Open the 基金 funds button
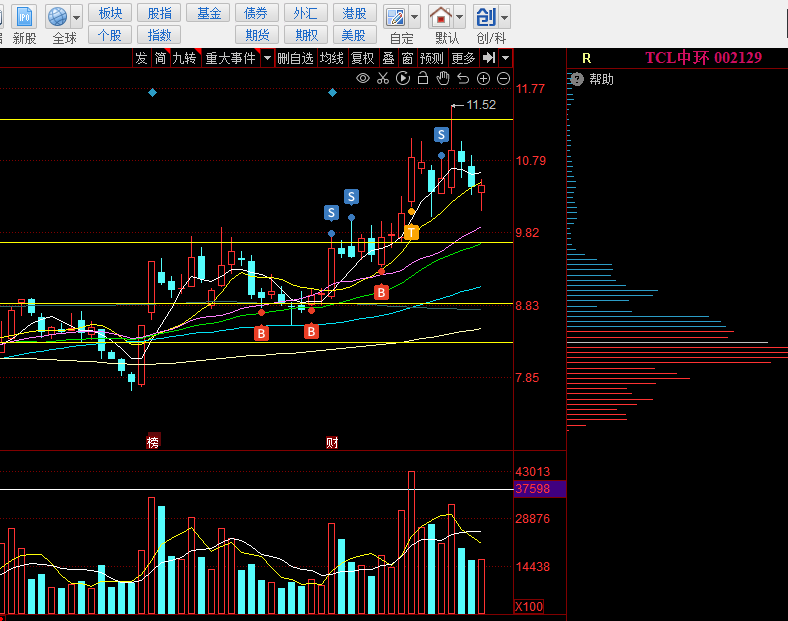The height and width of the screenshot is (621, 788). (x=208, y=13)
